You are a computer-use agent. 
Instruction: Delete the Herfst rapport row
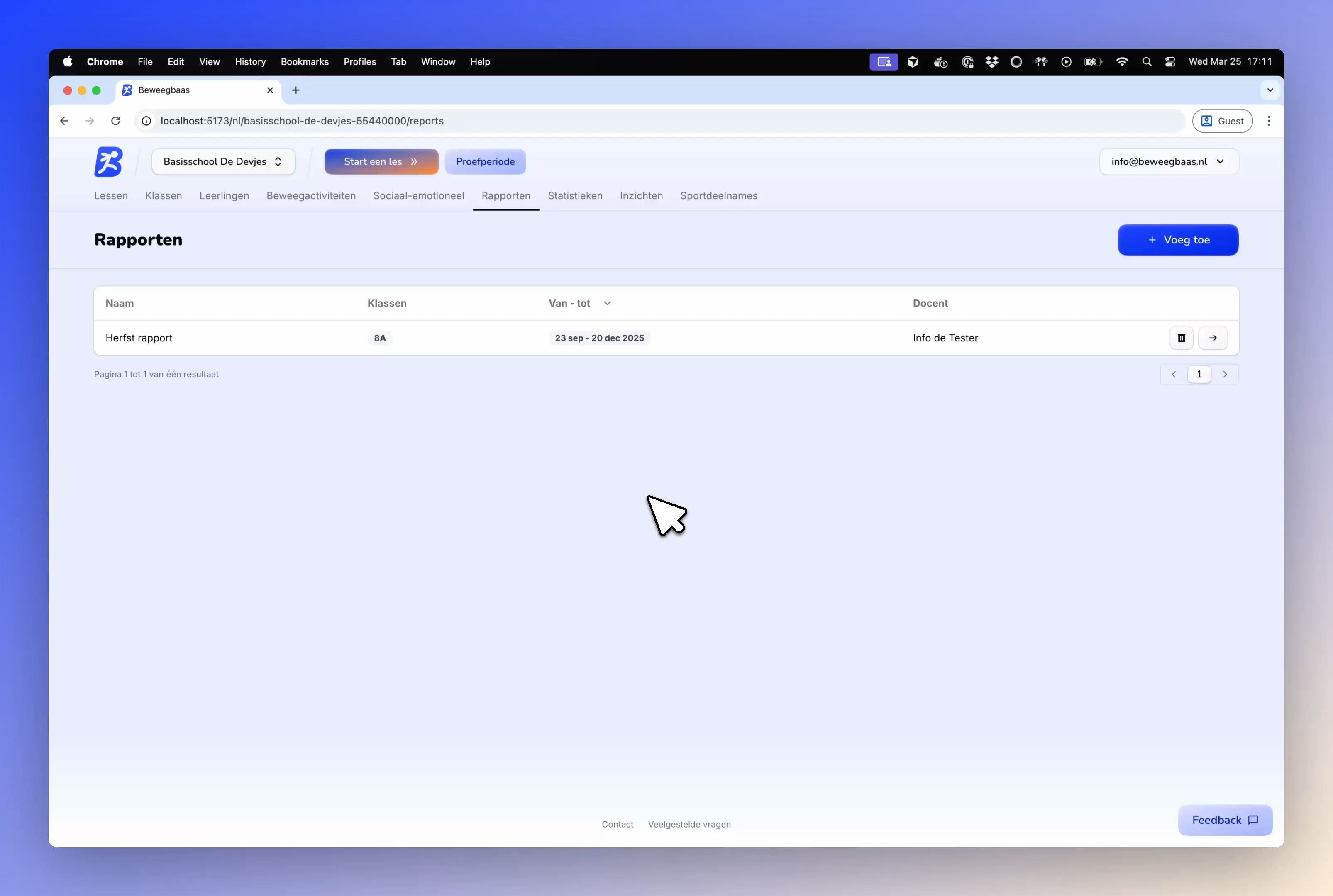pos(1181,338)
